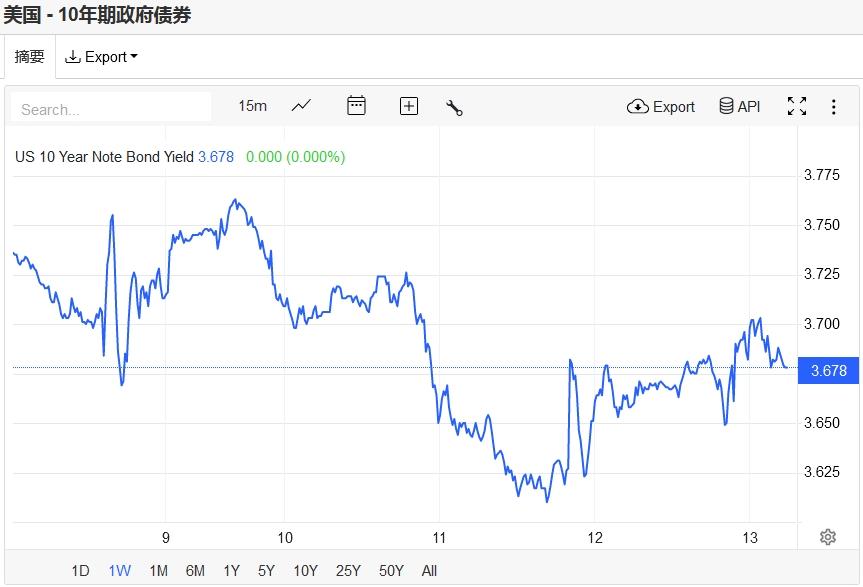Open the line chart type selector
Image resolution: width=863 pixels, height=587 pixels.
pyautogui.click(x=301, y=106)
